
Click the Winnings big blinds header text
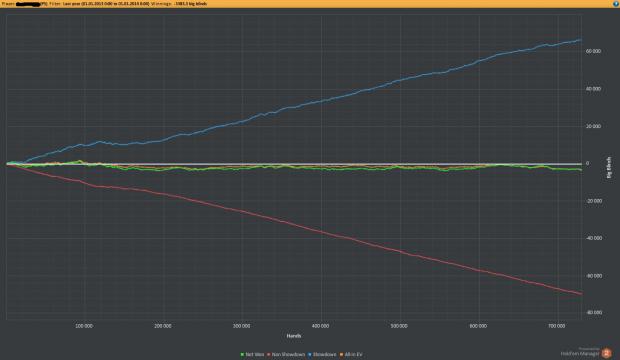point(179,4)
